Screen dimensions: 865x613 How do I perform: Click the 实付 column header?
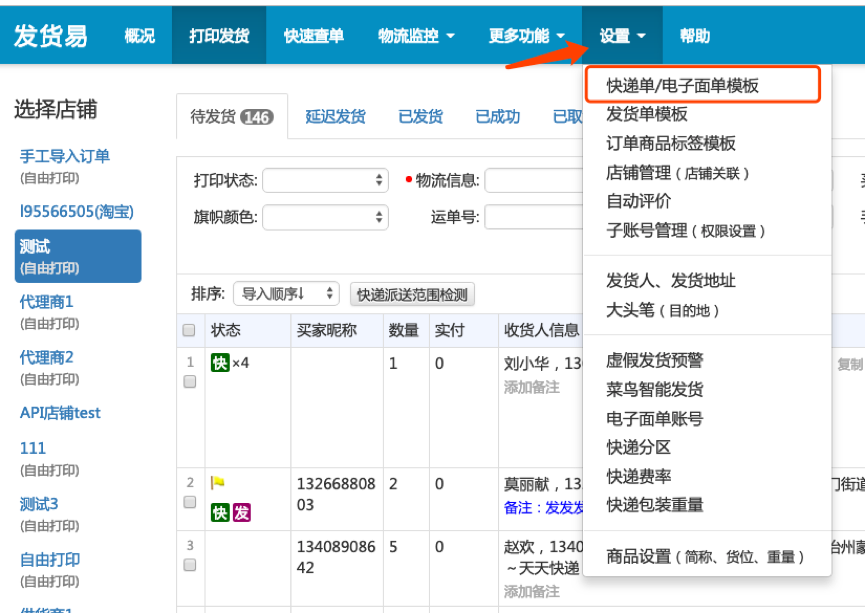449,330
